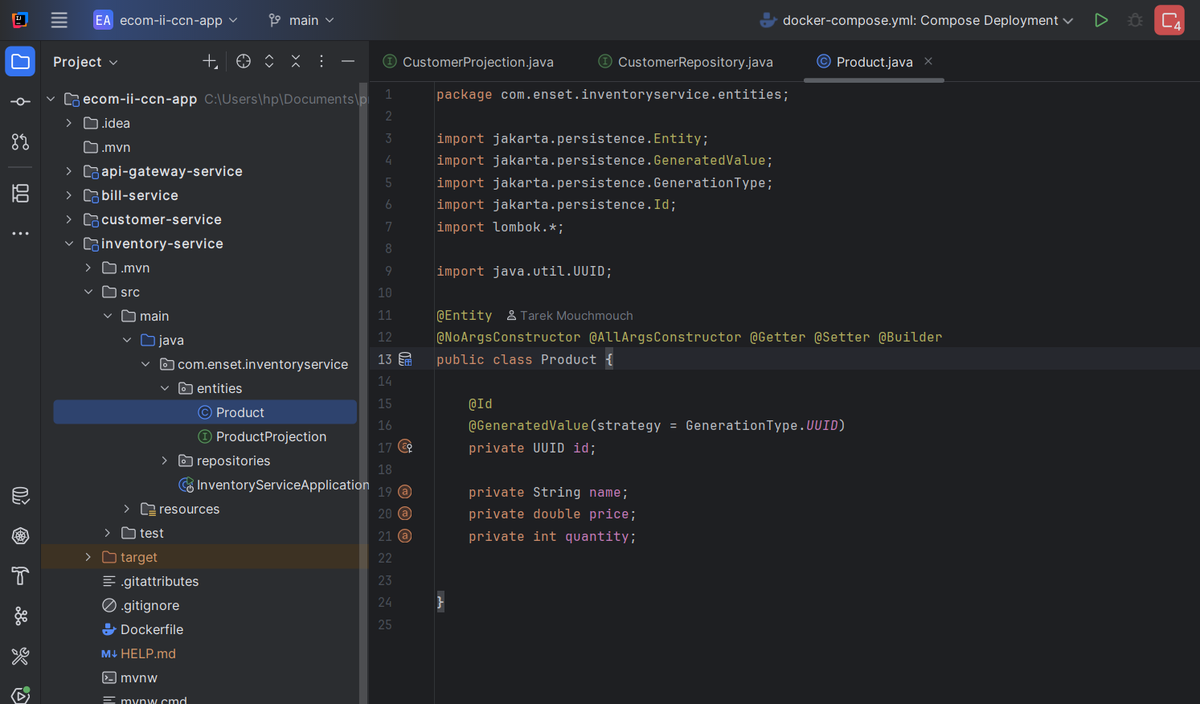Expand the repositories package

165,461
